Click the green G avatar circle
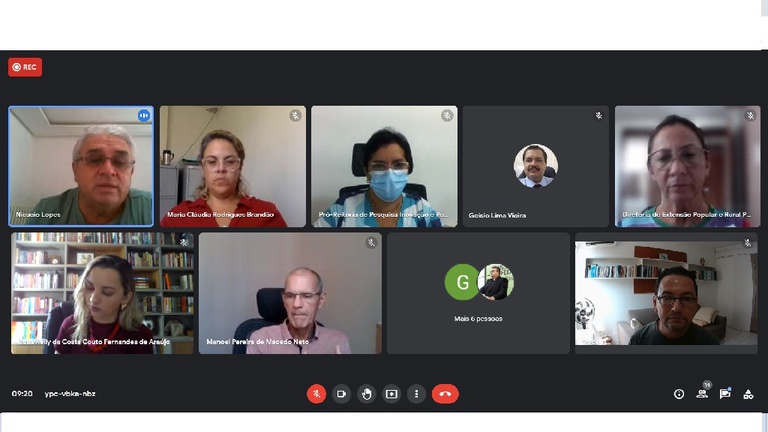 (462, 282)
